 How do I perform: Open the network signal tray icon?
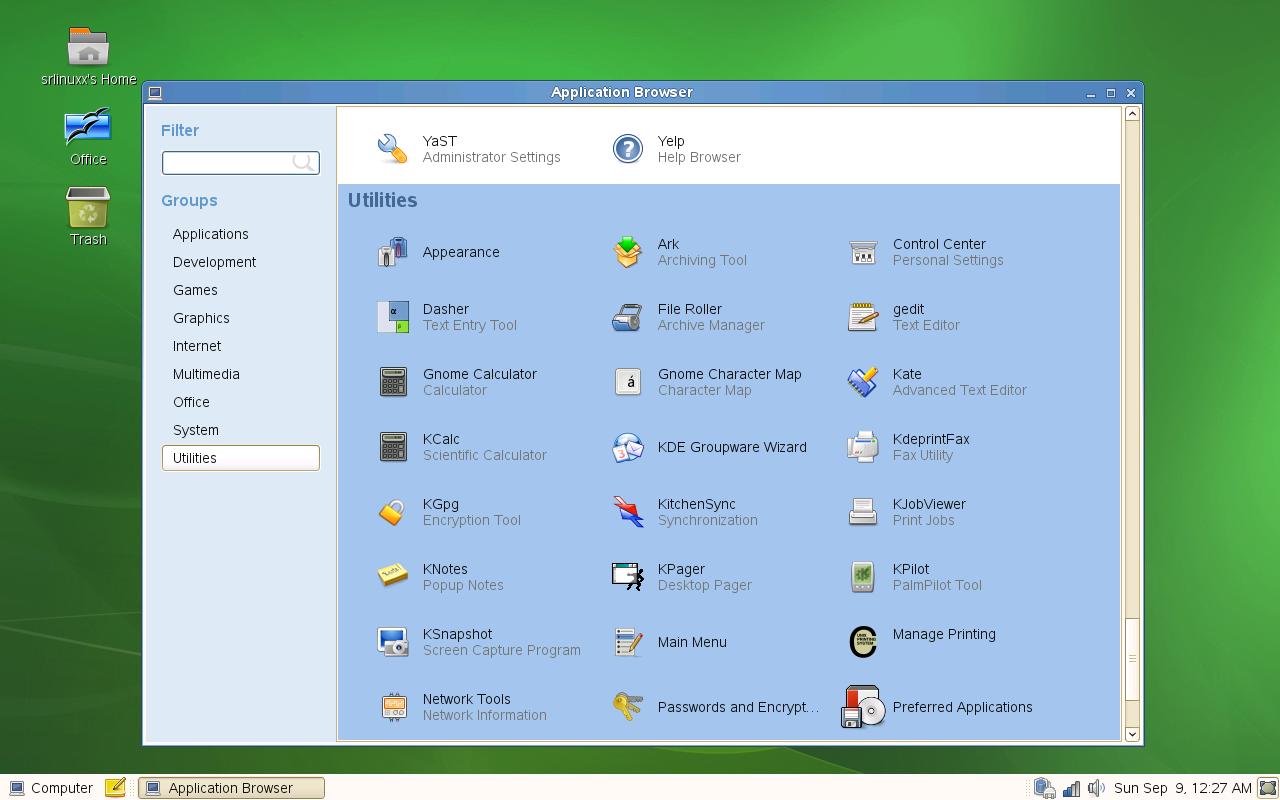coord(1071,788)
